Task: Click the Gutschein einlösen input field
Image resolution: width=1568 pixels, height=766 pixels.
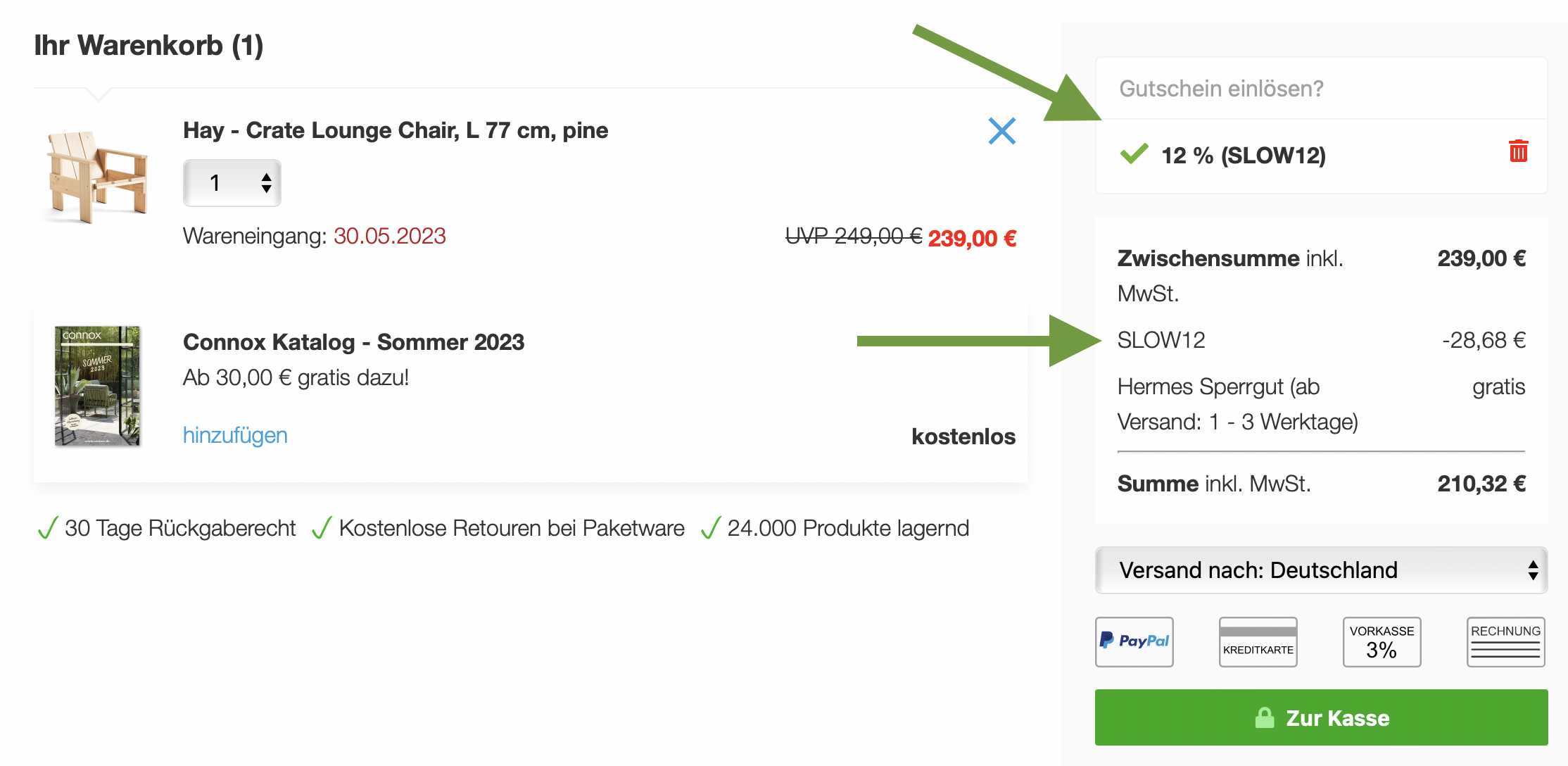Action: pos(1321,88)
